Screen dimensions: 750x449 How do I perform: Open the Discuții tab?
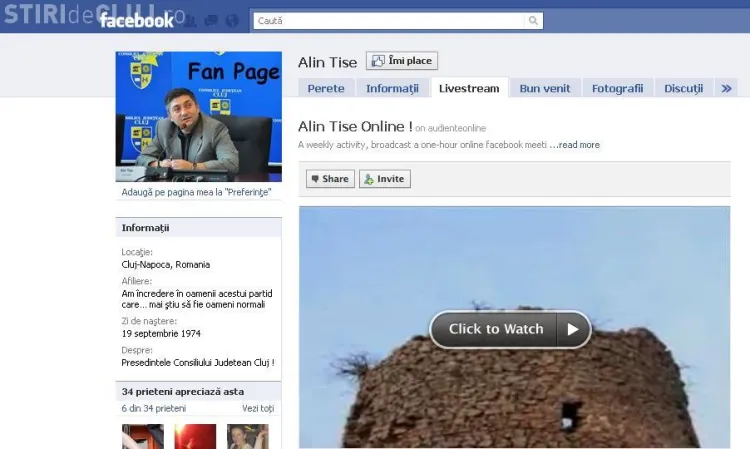pos(683,88)
